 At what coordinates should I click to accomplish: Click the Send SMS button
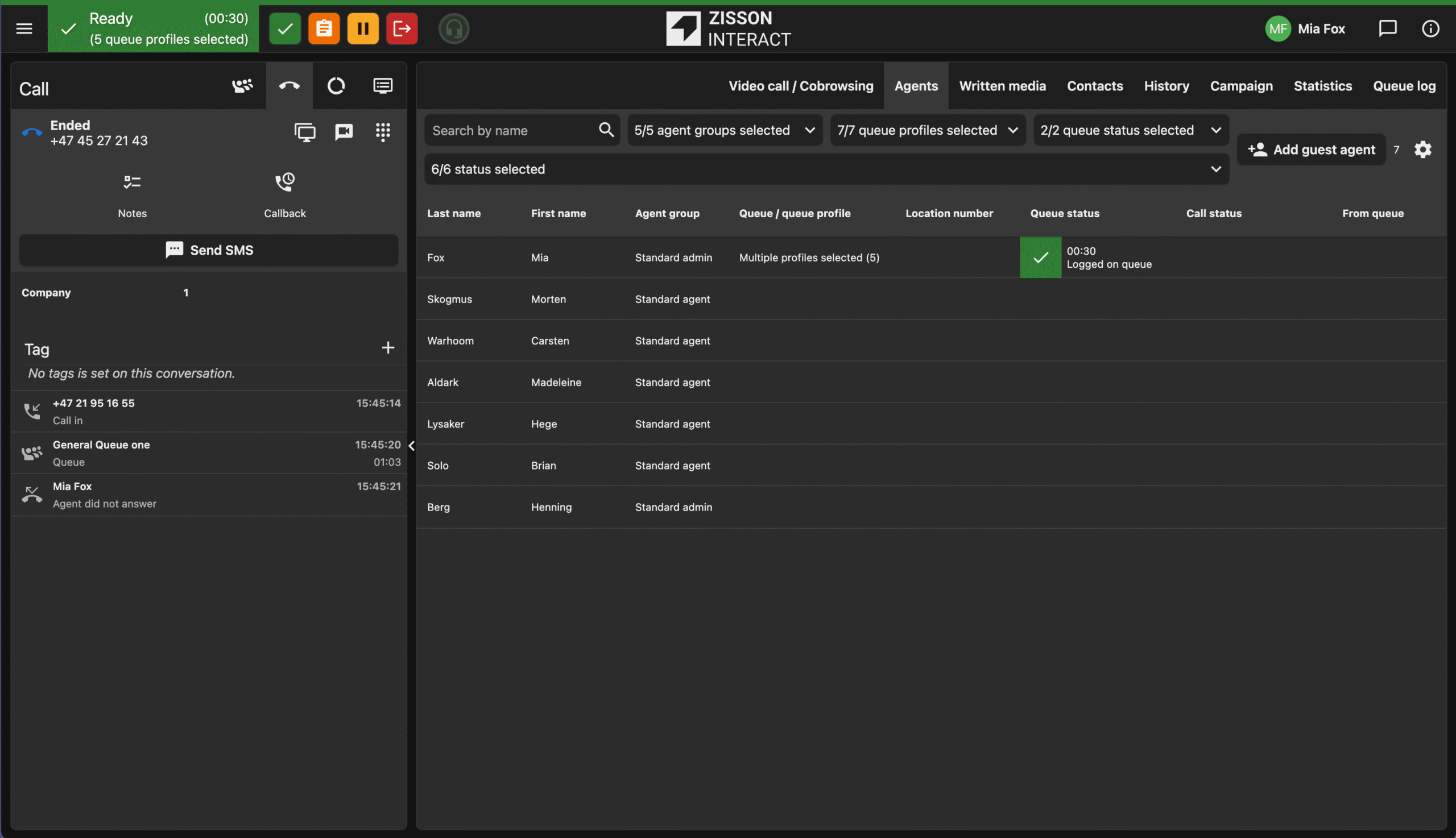[x=209, y=250]
